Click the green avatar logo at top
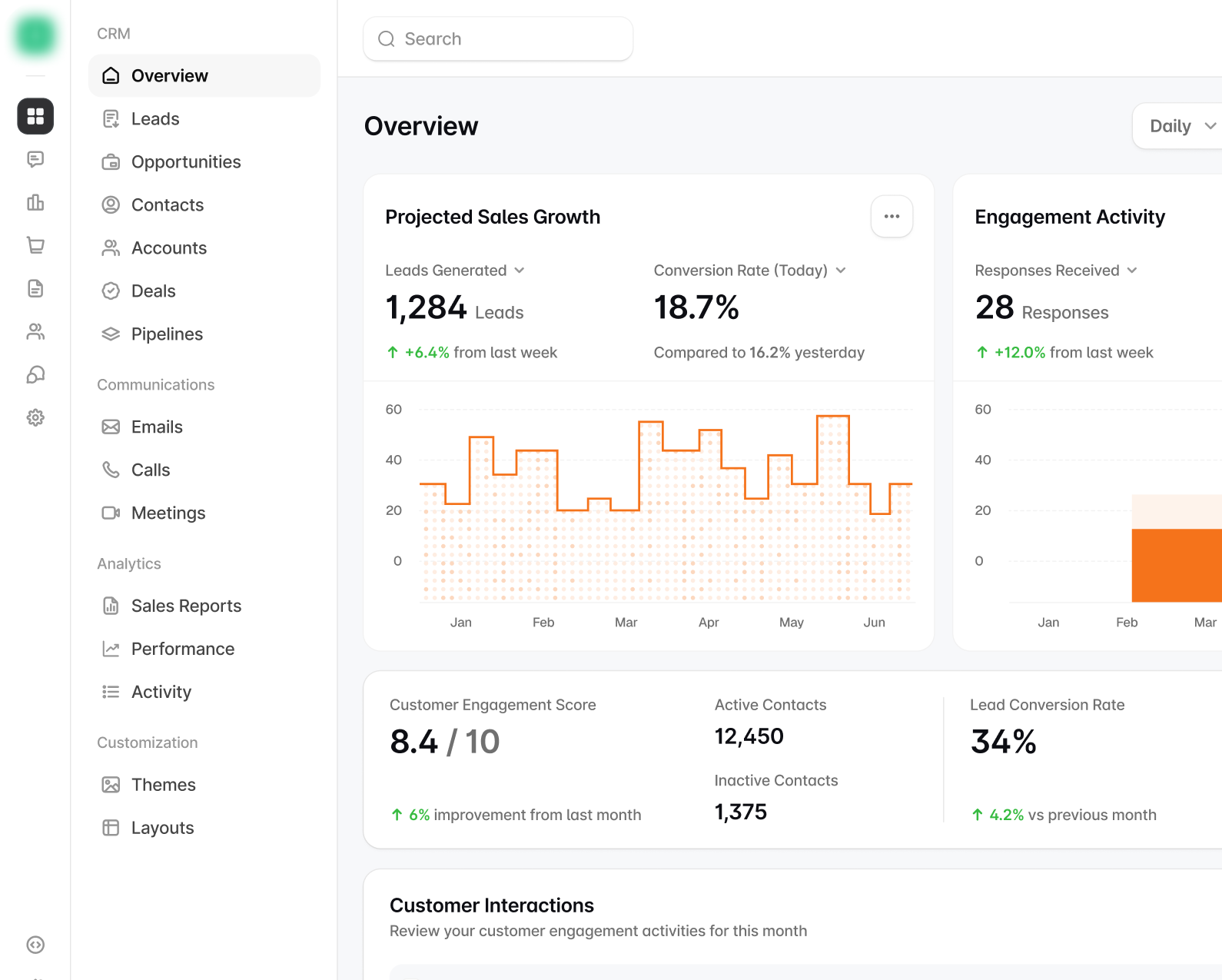Screen dimensions: 1222x980 click(x=35, y=35)
